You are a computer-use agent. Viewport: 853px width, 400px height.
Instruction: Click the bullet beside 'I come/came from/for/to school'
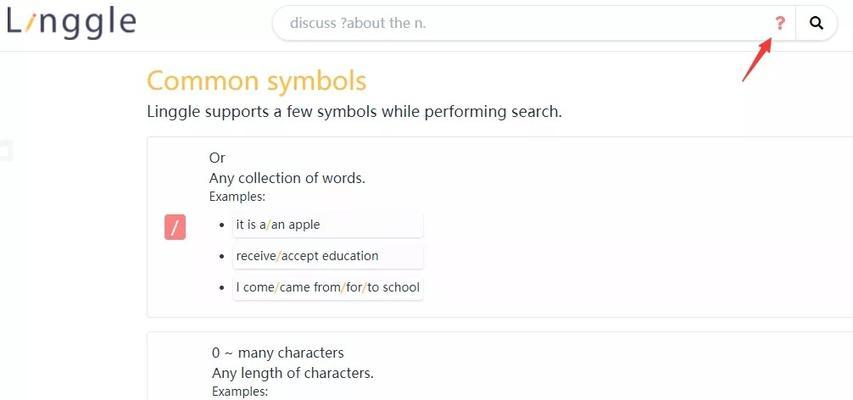pyautogui.click(x=222, y=288)
